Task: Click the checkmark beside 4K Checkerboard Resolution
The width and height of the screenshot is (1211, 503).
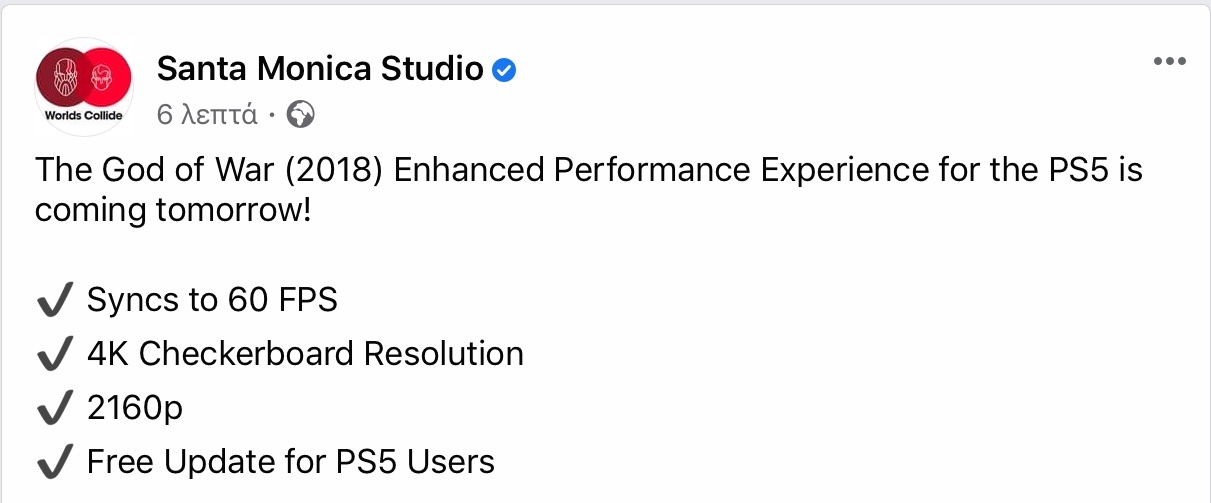Action: click(x=54, y=354)
